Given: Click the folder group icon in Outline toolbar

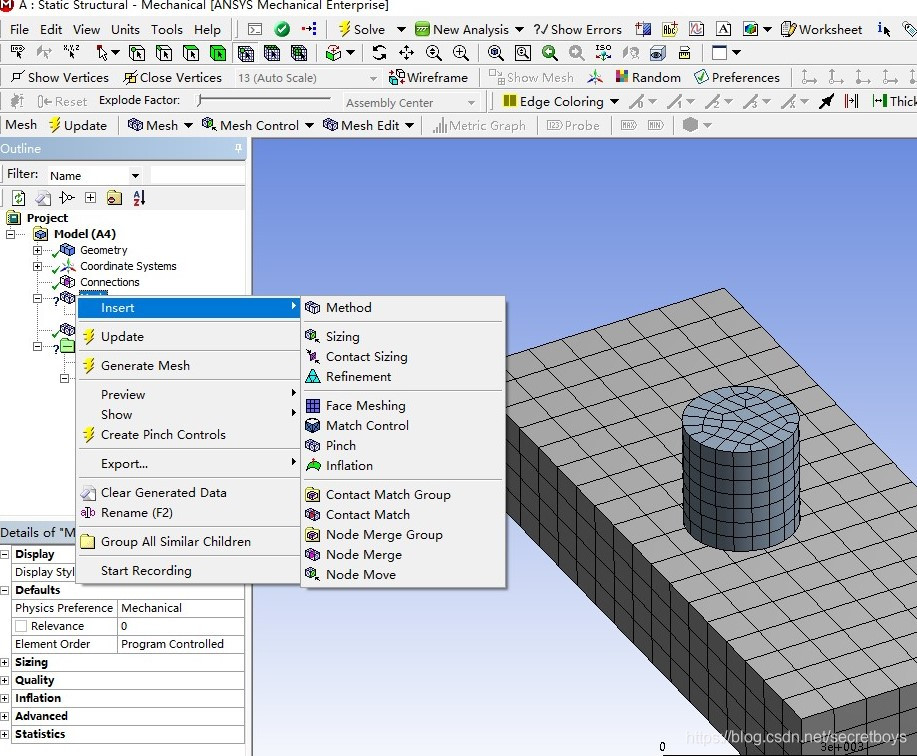Looking at the screenshot, I should [x=114, y=198].
